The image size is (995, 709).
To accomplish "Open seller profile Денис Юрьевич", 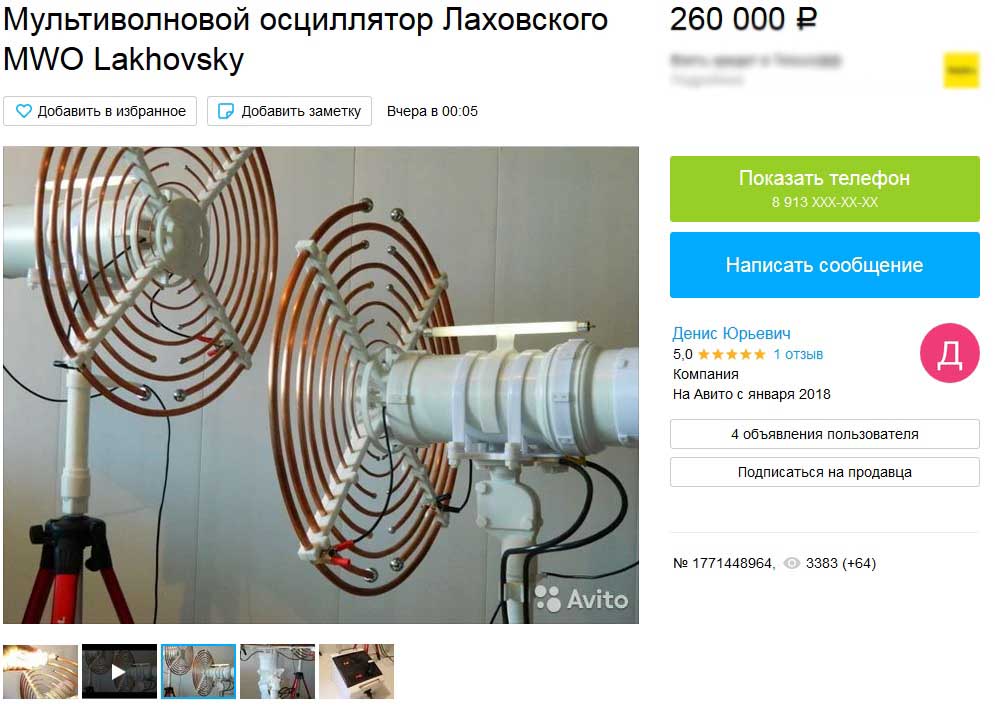I will click(731, 333).
